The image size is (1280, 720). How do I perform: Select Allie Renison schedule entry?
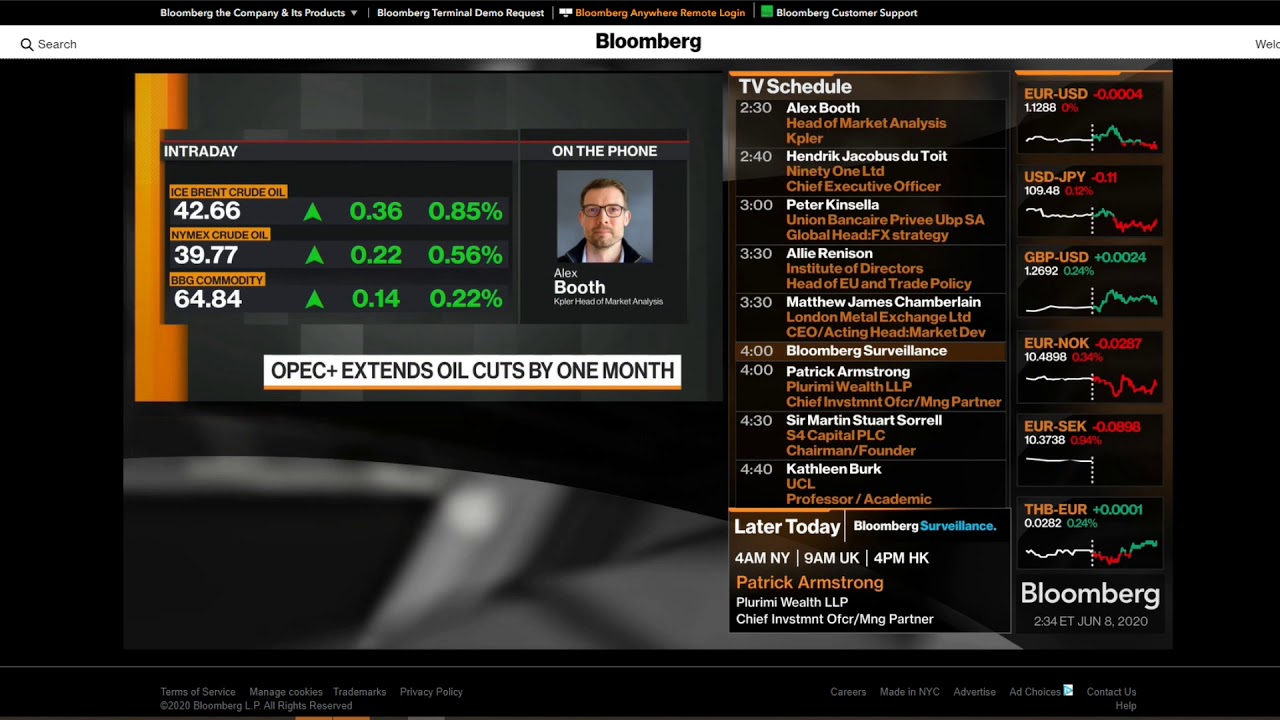point(871,268)
